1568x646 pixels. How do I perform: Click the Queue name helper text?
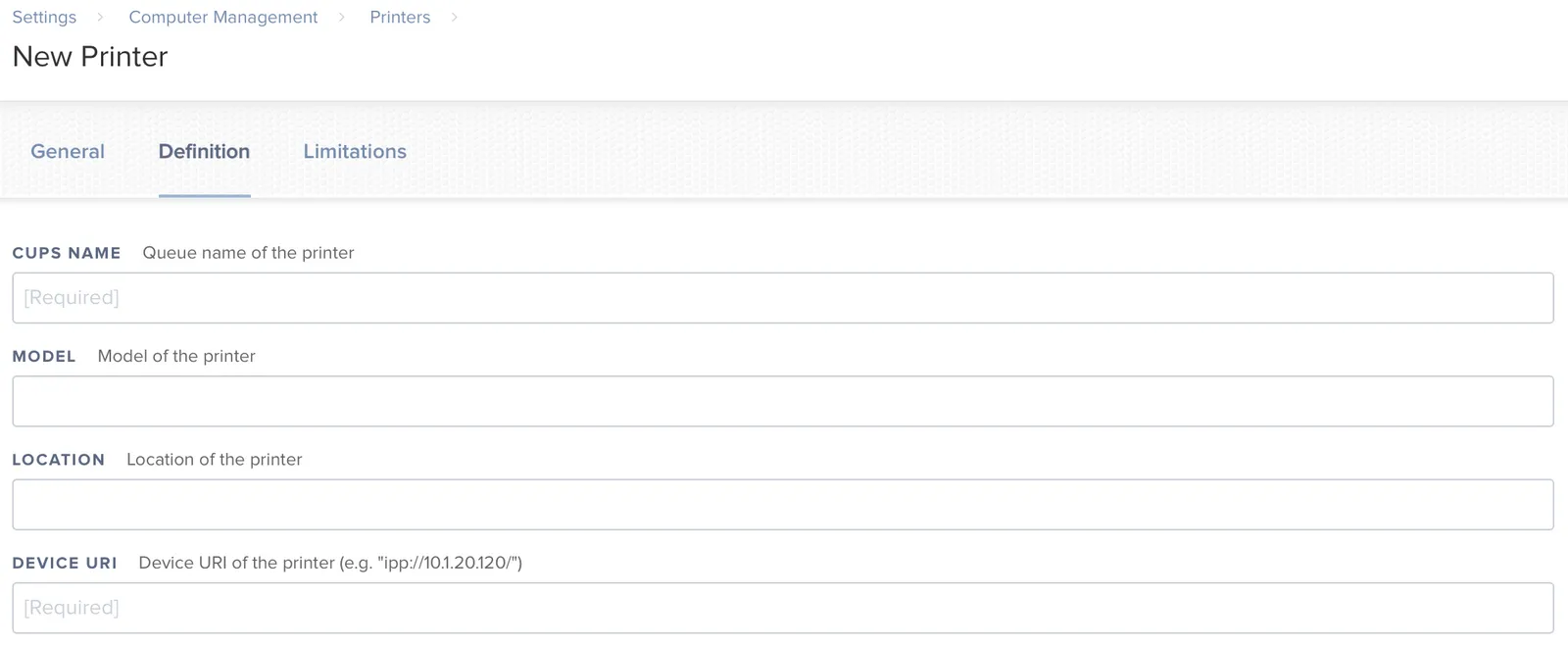point(247,253)
